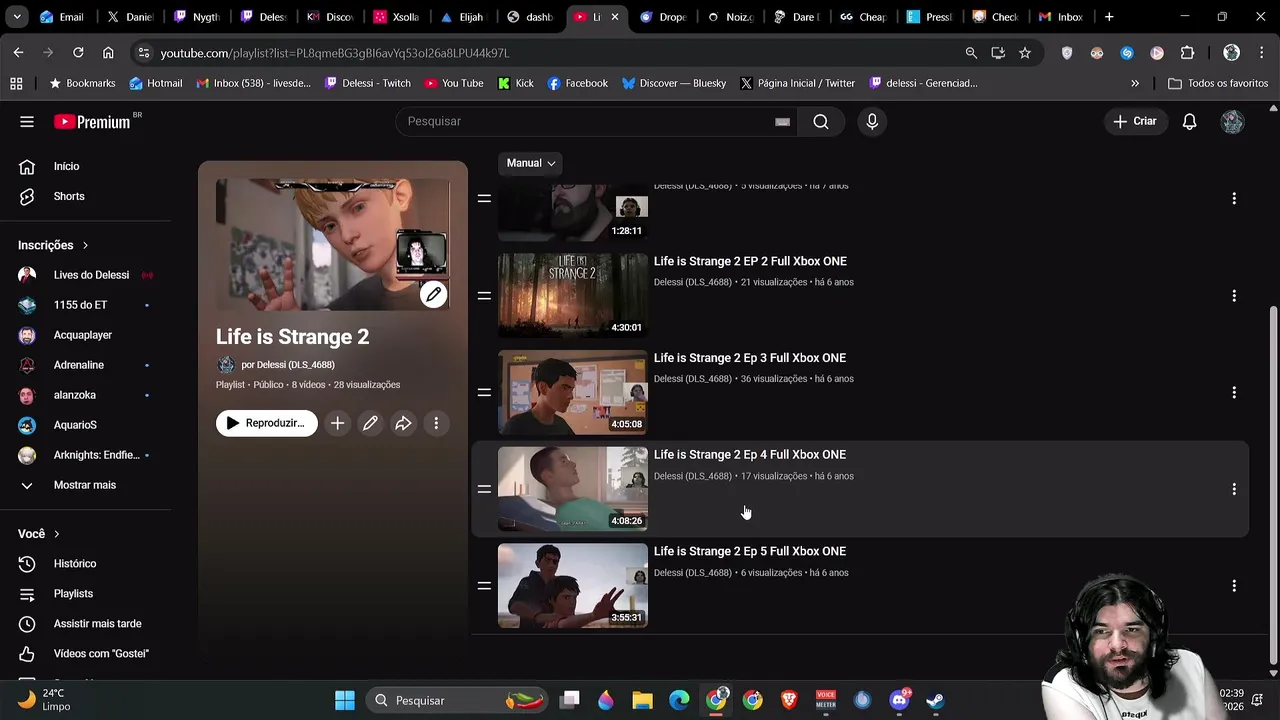Grab reorder handle for Ep 5 video
Screen dimensions: 1280x720
pyautogui.click(x=484, y=586)
